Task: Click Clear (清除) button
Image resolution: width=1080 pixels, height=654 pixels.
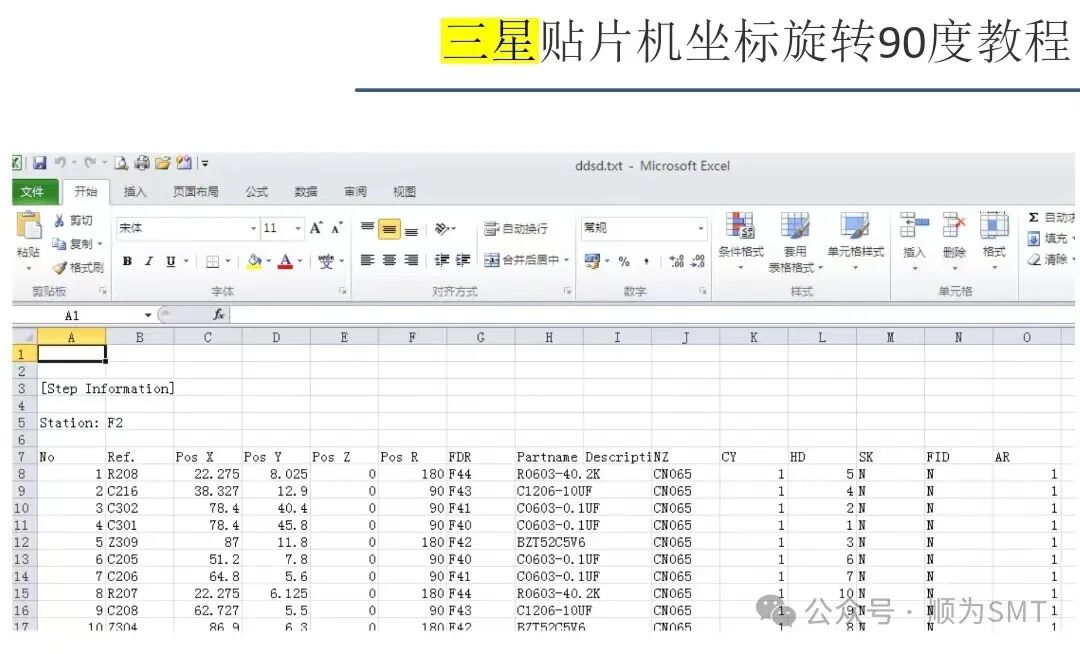Action: click(x=1050, y=260)
